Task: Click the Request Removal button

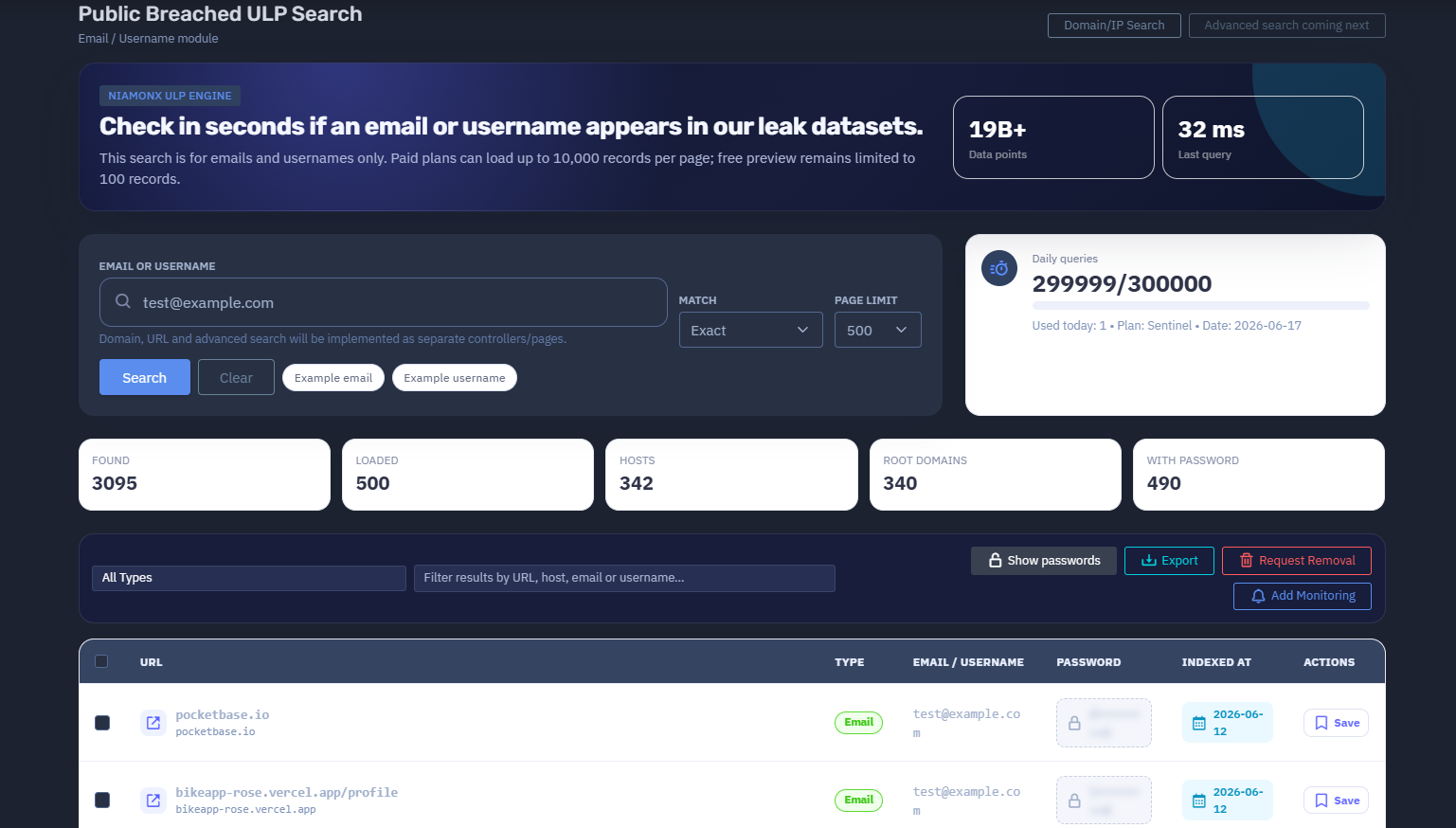Action: click(x=1297, y=561)
